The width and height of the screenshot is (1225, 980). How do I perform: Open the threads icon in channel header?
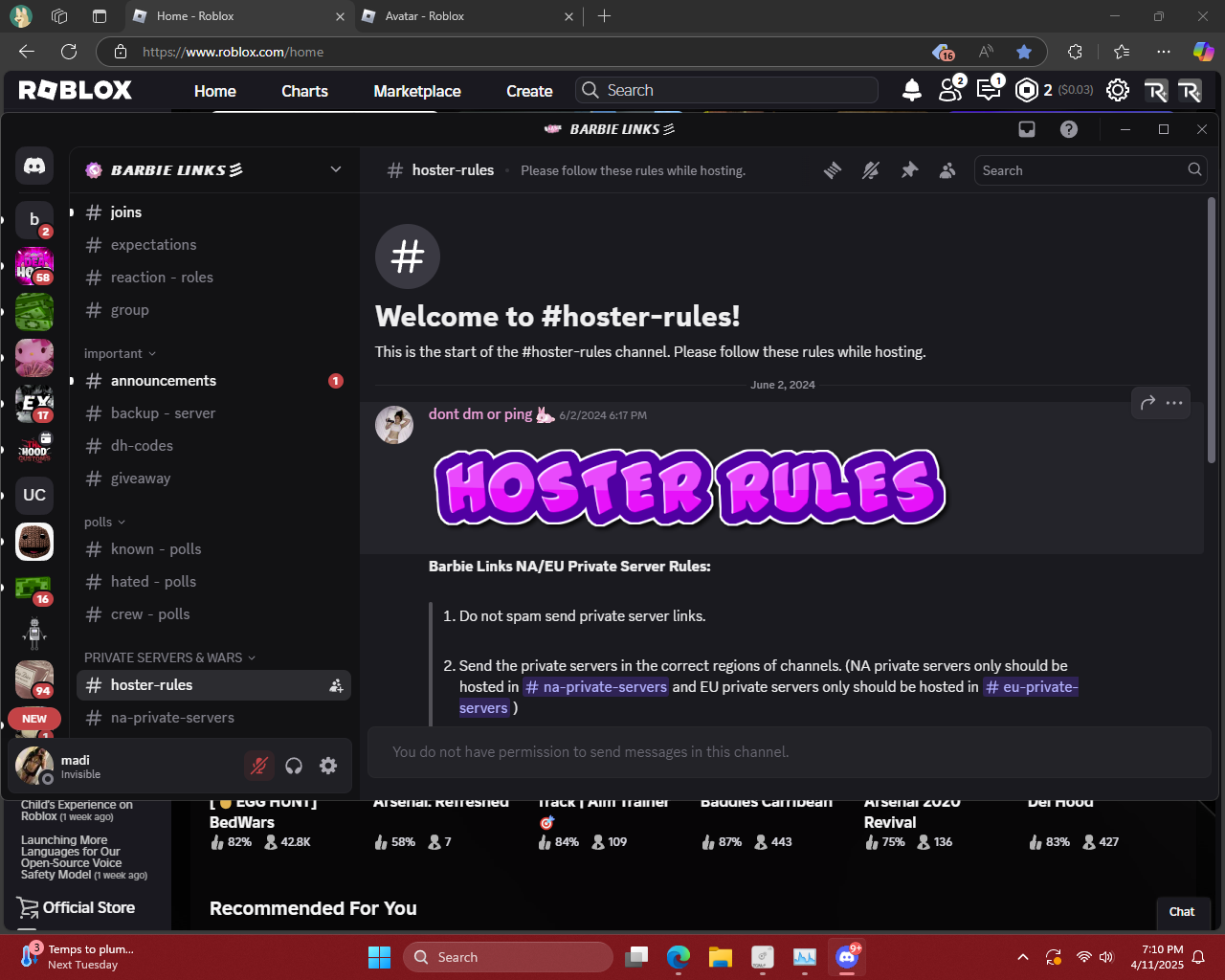(833, 170)
